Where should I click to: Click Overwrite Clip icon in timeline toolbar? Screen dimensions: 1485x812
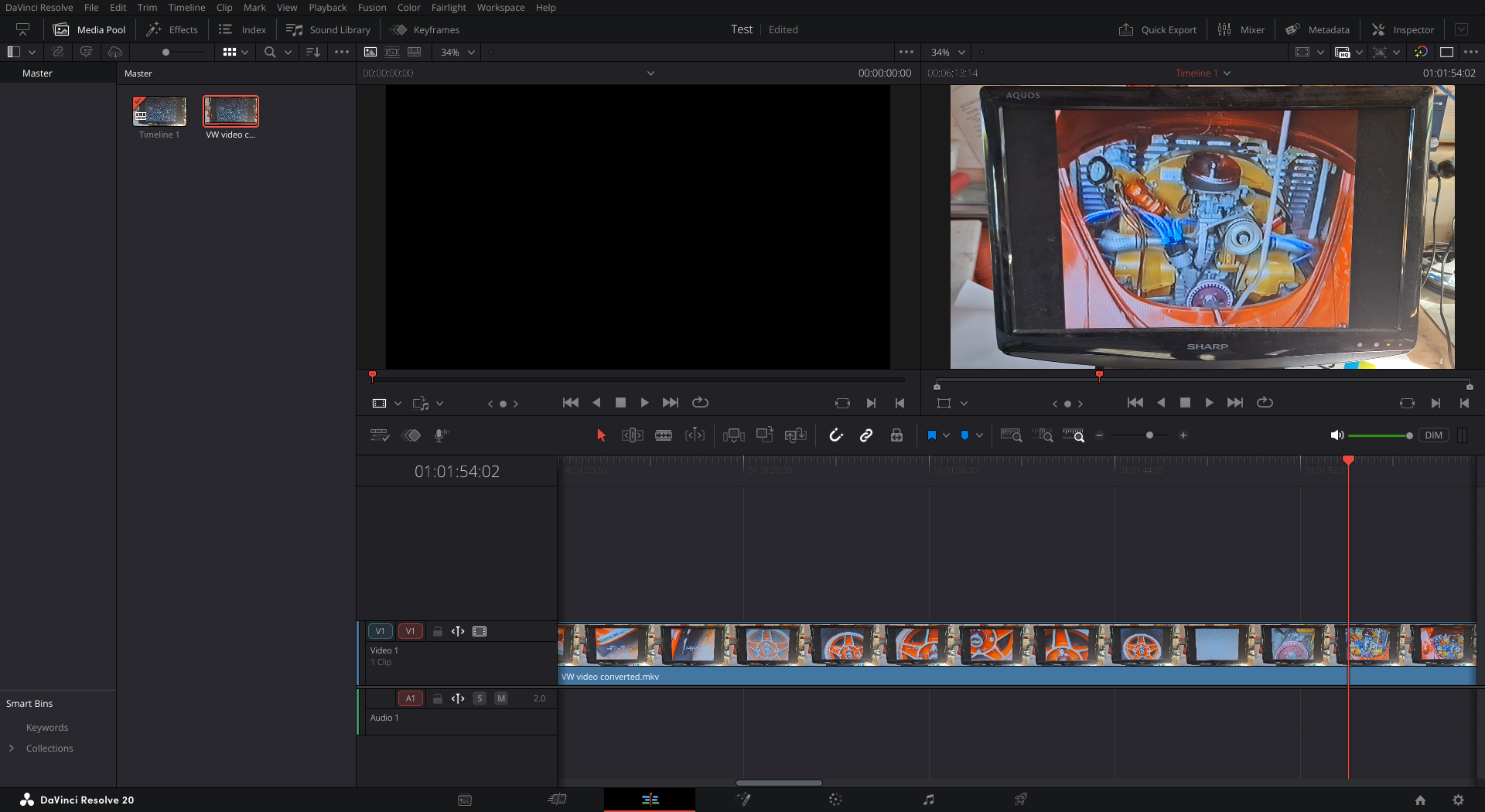point(764,435)
